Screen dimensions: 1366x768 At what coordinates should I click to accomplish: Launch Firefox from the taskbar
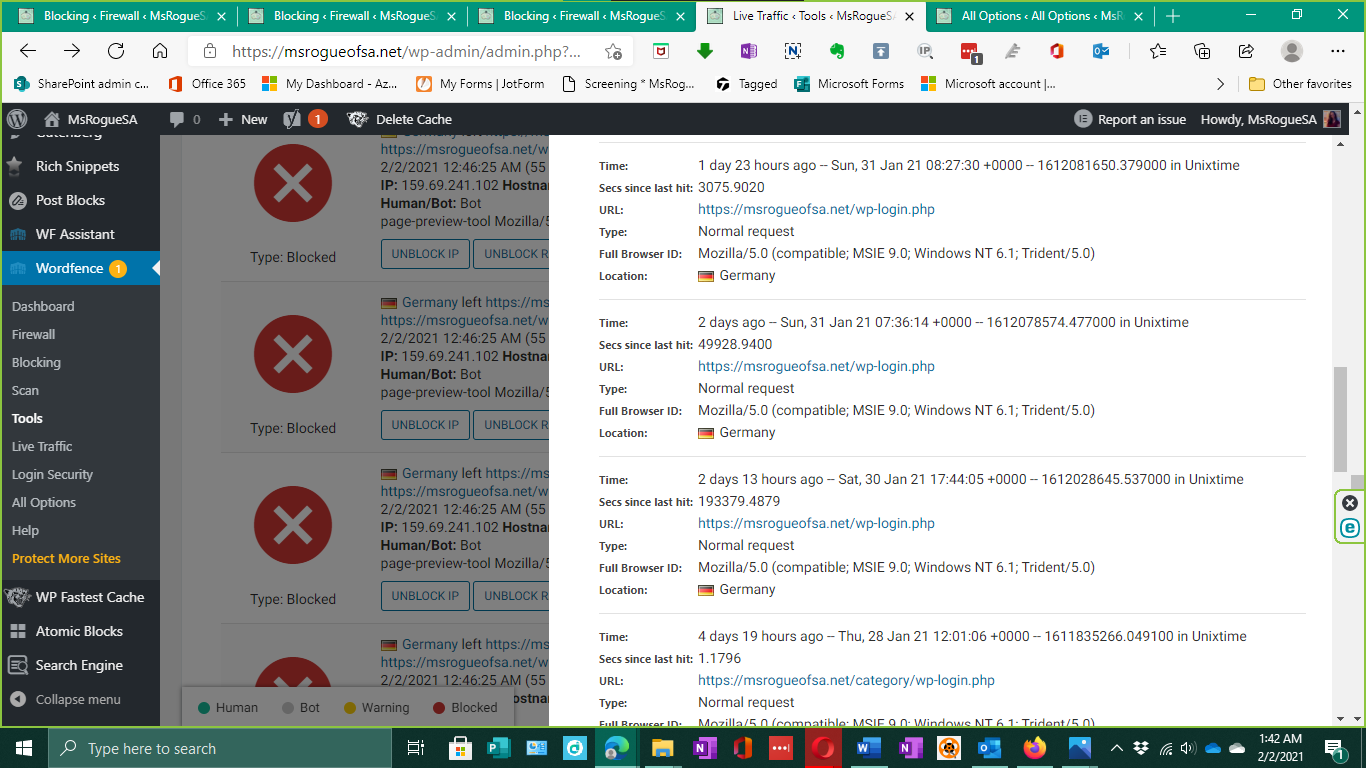point(1034,748)
